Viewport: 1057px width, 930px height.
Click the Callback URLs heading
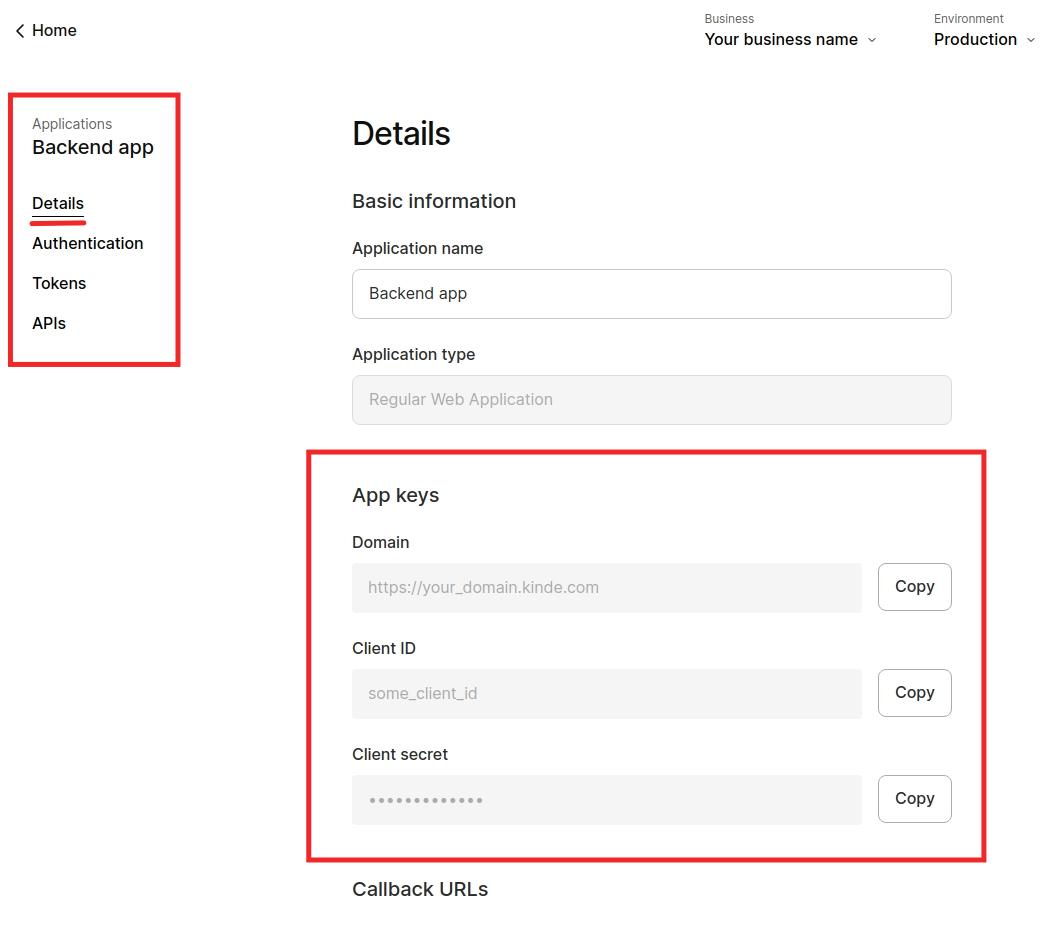420,889
